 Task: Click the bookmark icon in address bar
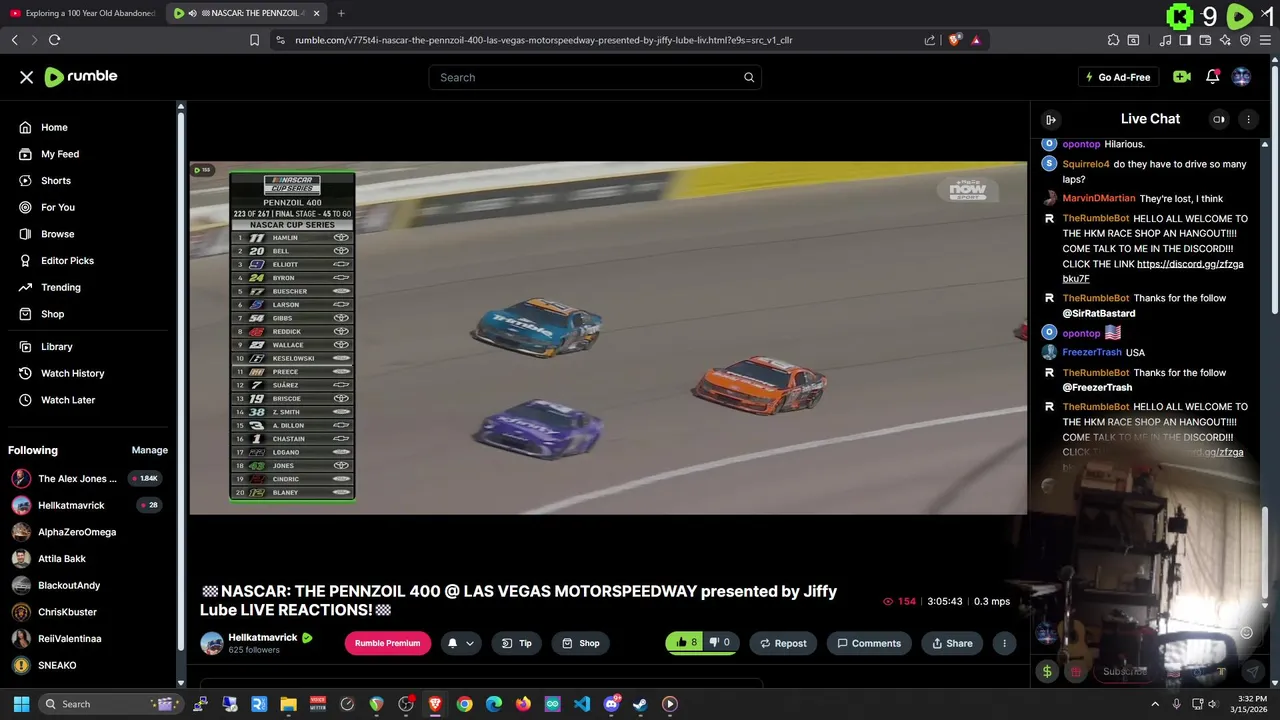[x=254, y=40]
